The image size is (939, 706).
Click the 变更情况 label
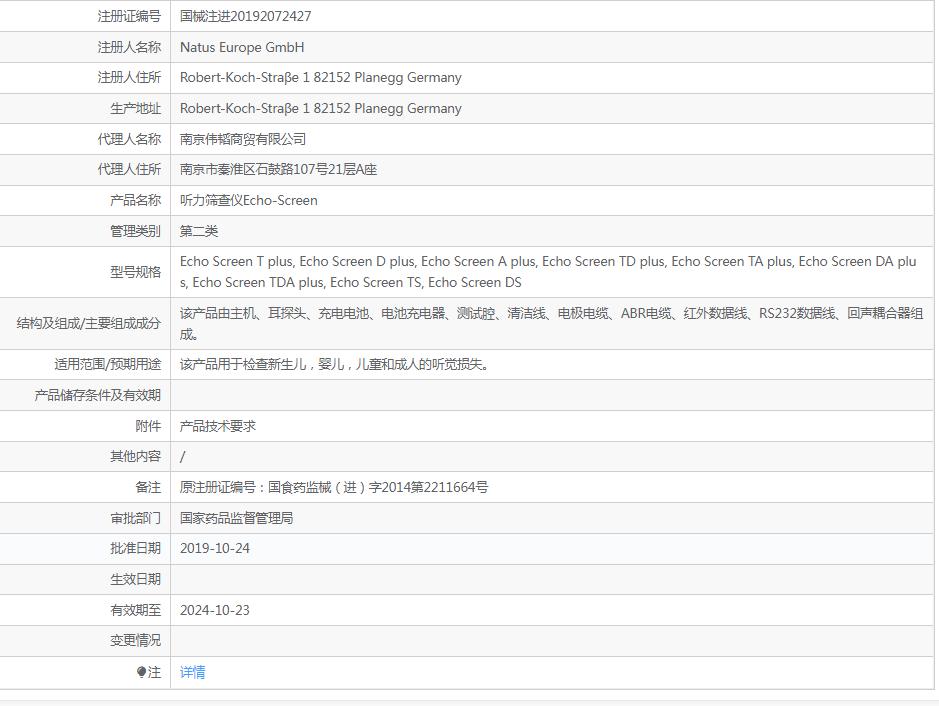click(135, 641)
